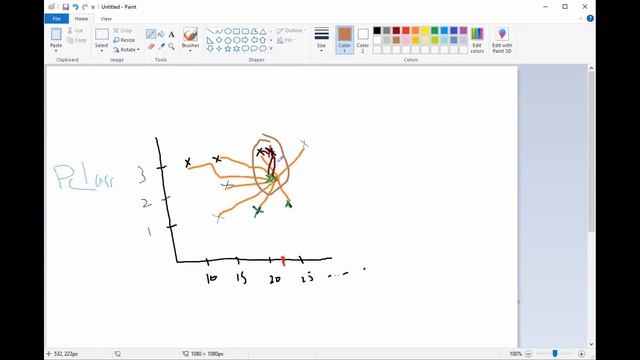Open Customize Quick Access Toolbar dropdown
This screenshot has height=360, width=640.
(x=93, y=7)
